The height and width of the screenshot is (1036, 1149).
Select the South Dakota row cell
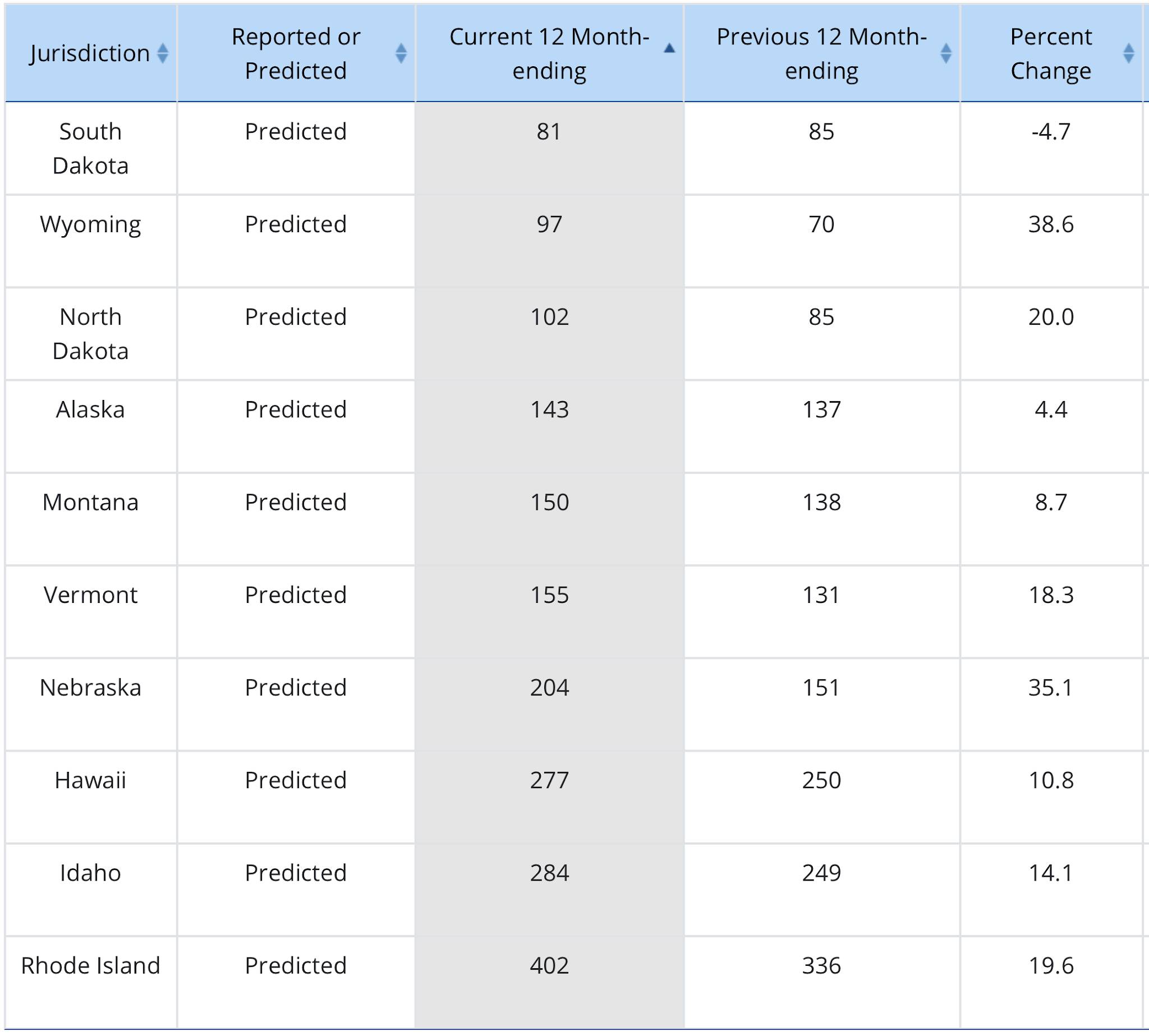coord(91,149)
